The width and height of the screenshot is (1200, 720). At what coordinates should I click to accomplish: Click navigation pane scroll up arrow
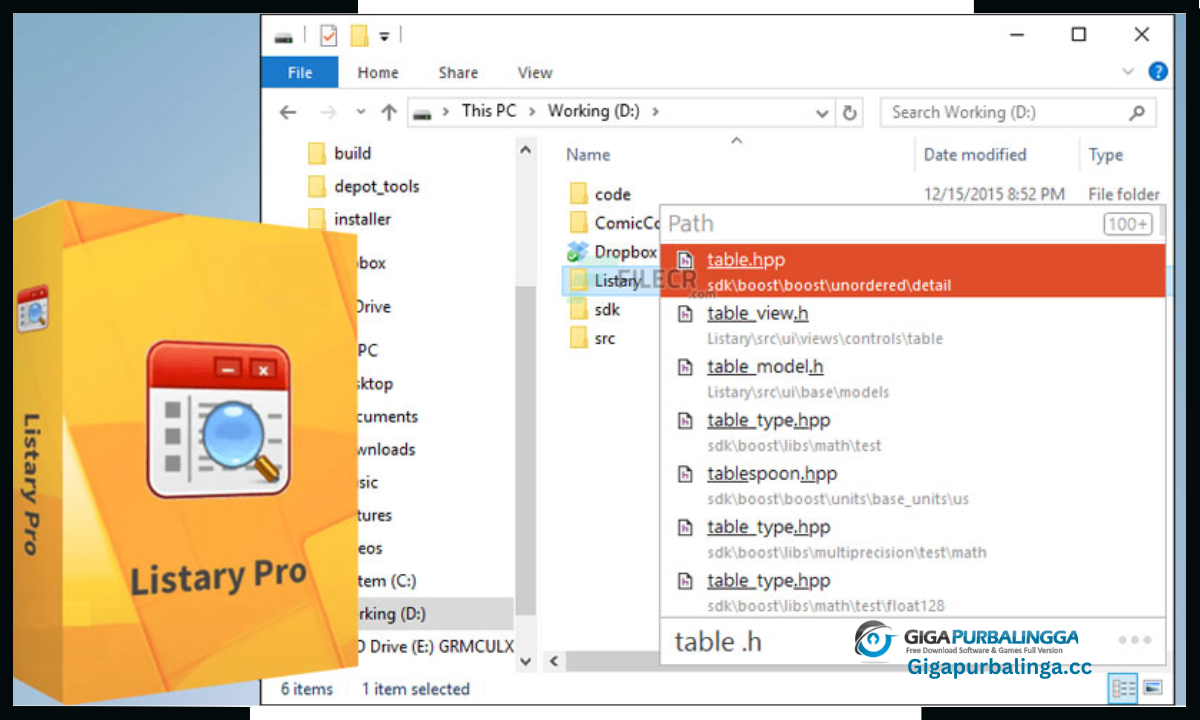(526, 150)
